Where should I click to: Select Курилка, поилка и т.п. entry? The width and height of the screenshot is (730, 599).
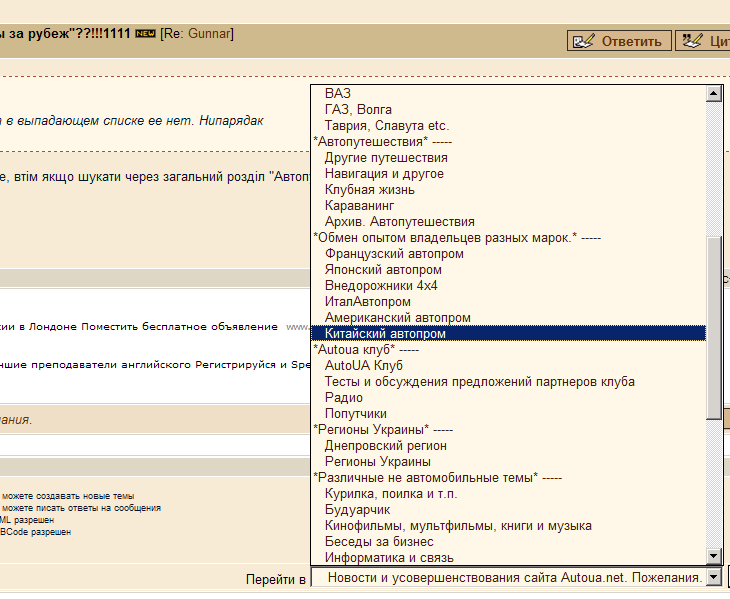pos(391,493)
